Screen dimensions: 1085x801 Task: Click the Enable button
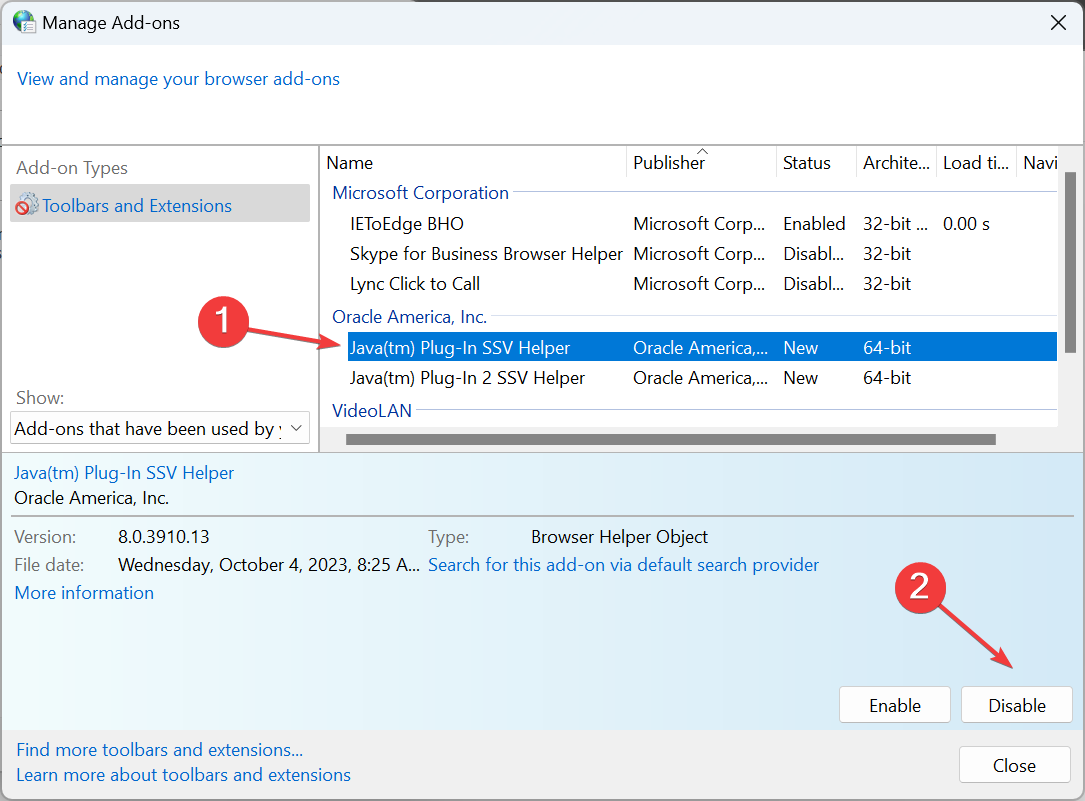click(x=894, y=705)
